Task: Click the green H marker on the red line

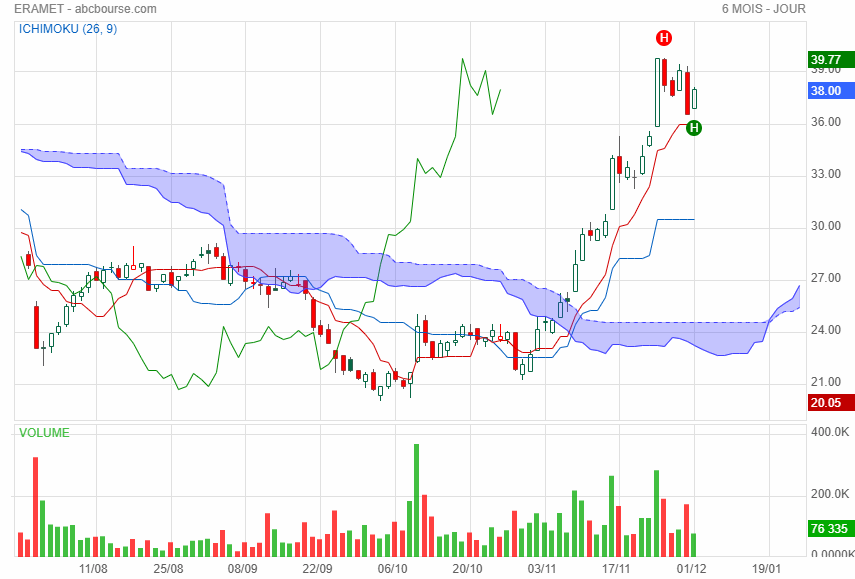Action: click(694, 128)
